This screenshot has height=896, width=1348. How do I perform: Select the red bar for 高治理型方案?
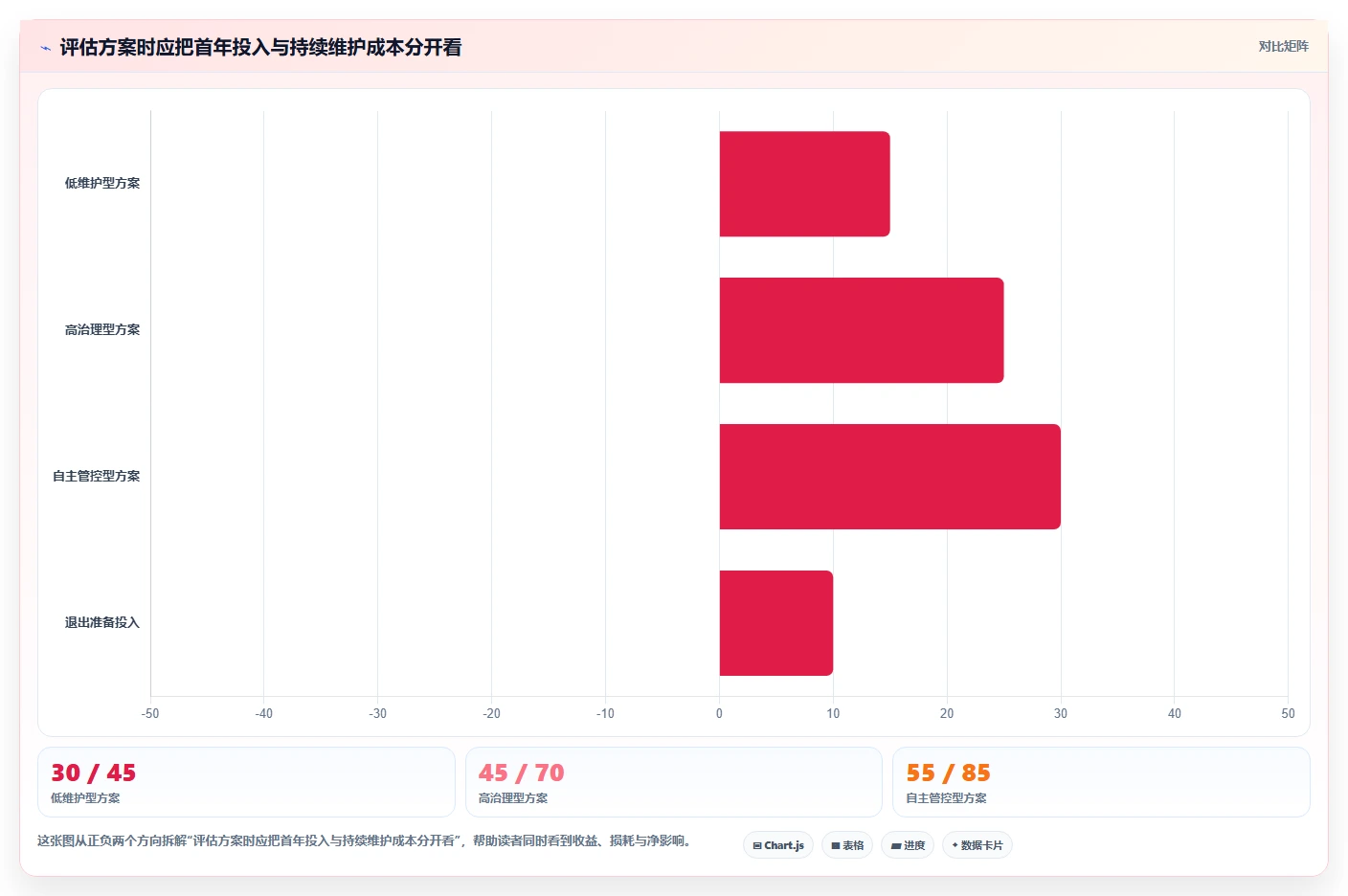point(862,330)
